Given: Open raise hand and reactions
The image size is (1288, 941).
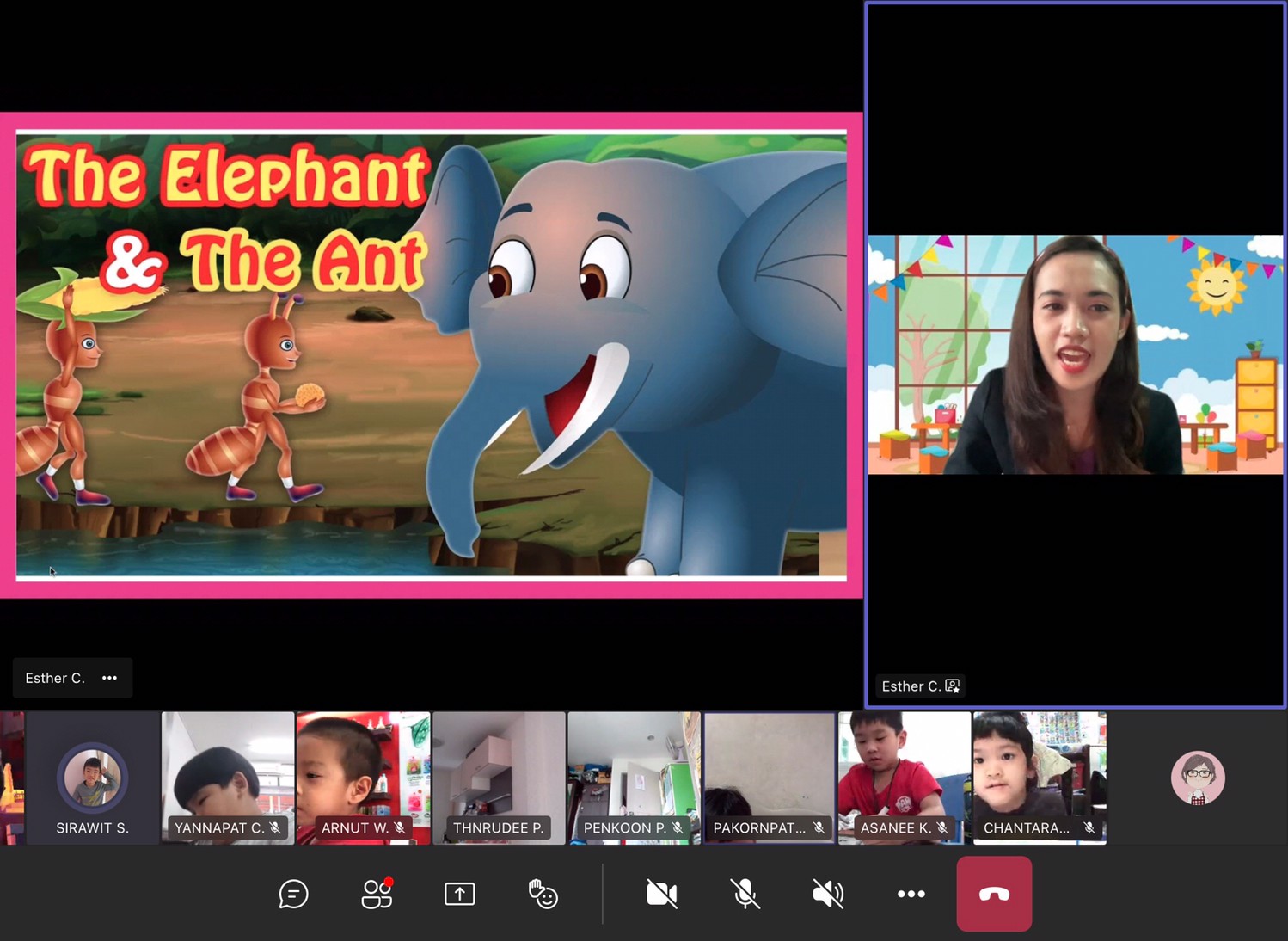Looking at the screenshot, I should (x=543, y=895).
